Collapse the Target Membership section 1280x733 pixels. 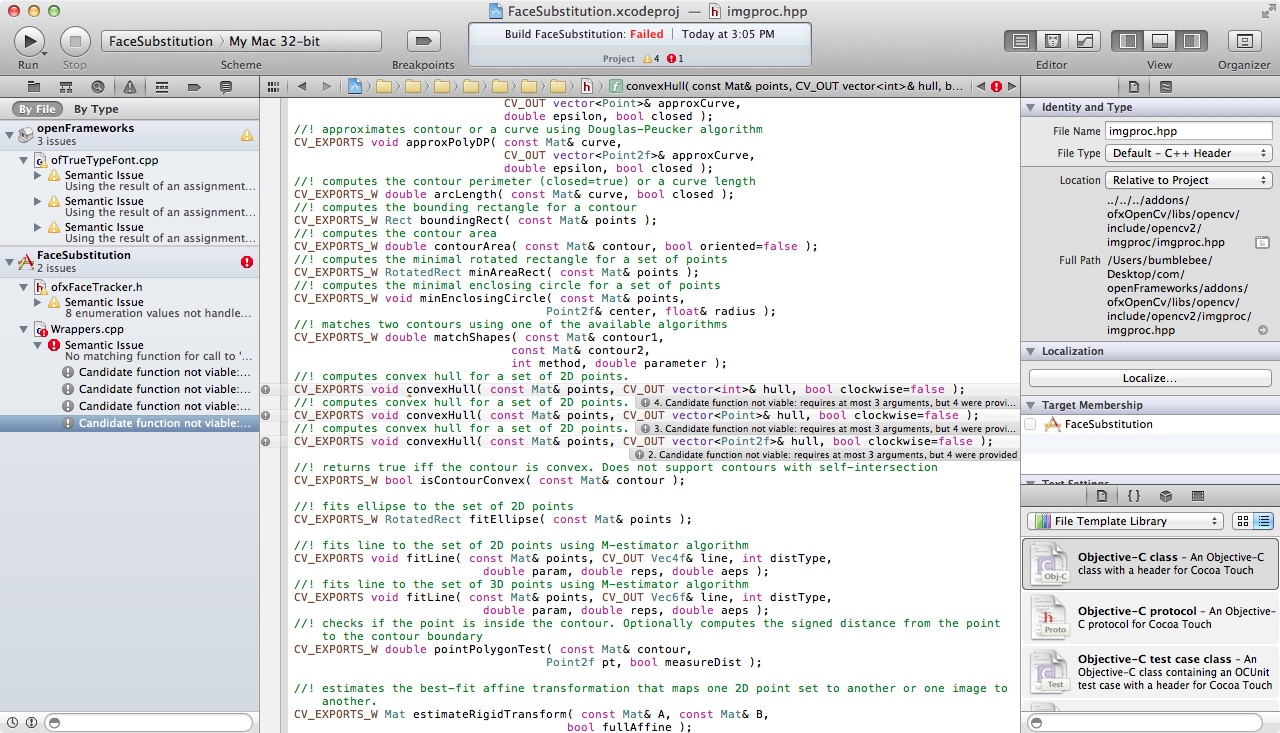point(1031,405)
